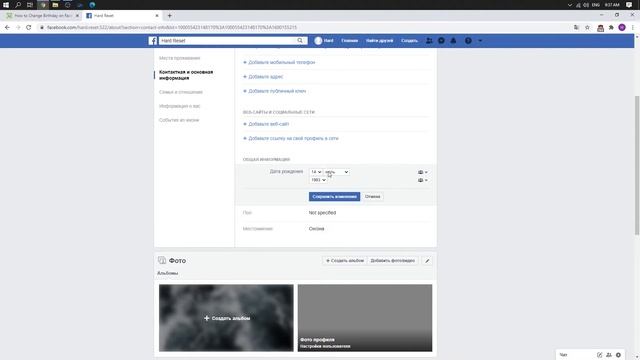
Task: Click the Facebook logo icon
Action: coord(153,41)
